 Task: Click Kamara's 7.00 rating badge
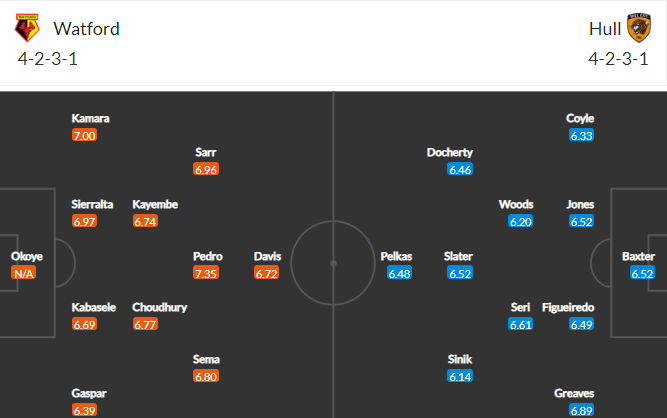coord(84,136)
